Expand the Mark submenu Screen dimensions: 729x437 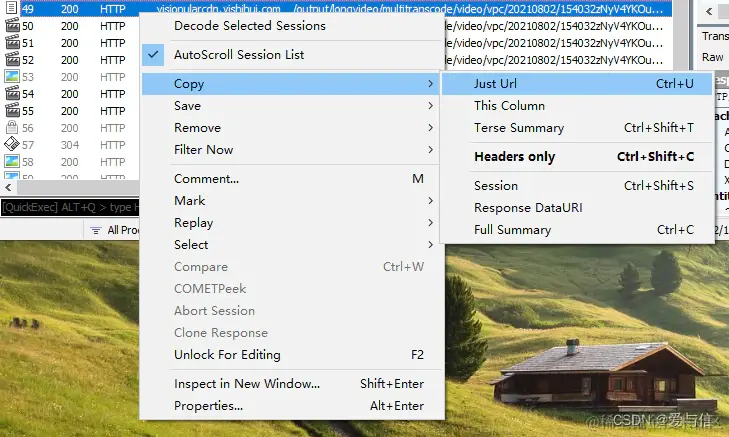(291, 201)
